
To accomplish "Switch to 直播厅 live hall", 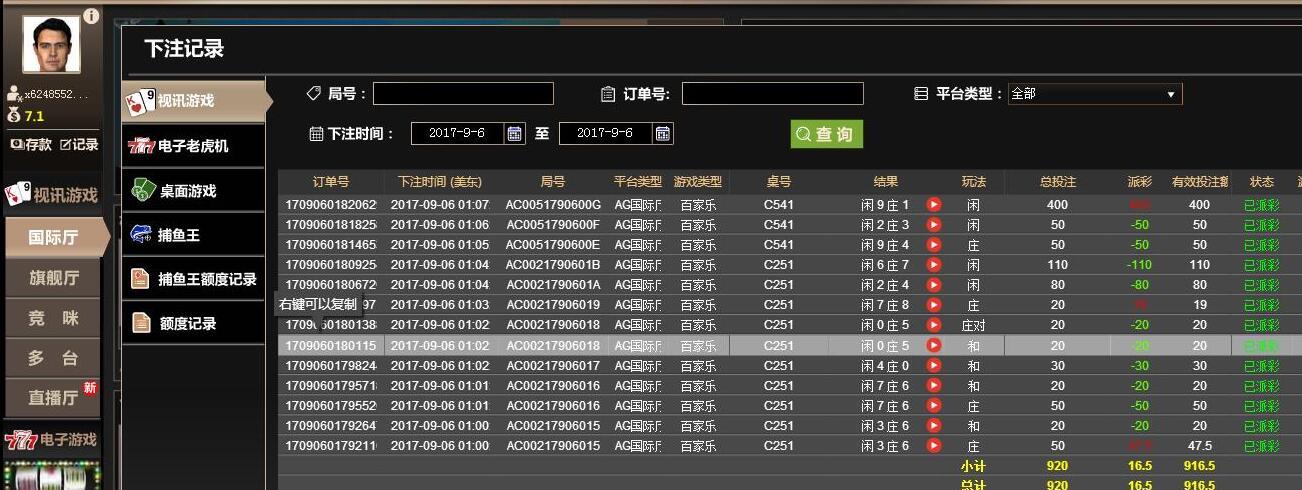I will pyautogui.click(x=53, y=397).
